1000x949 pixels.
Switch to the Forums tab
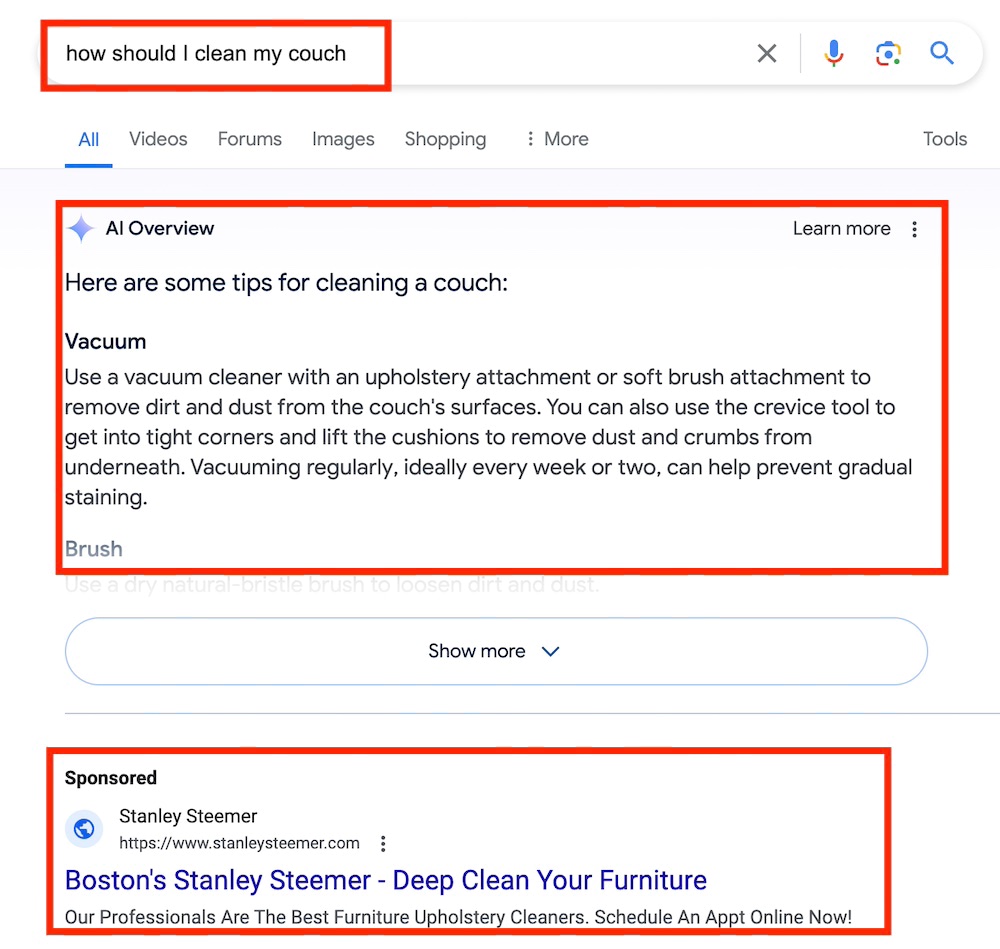click(250, 139)
